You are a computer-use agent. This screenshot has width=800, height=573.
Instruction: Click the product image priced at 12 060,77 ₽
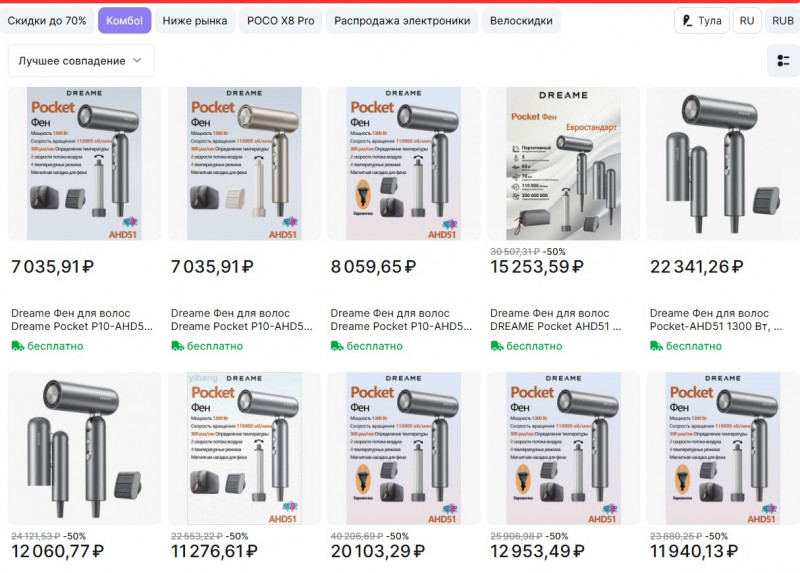pyautogui.click(x=84, y=449)
